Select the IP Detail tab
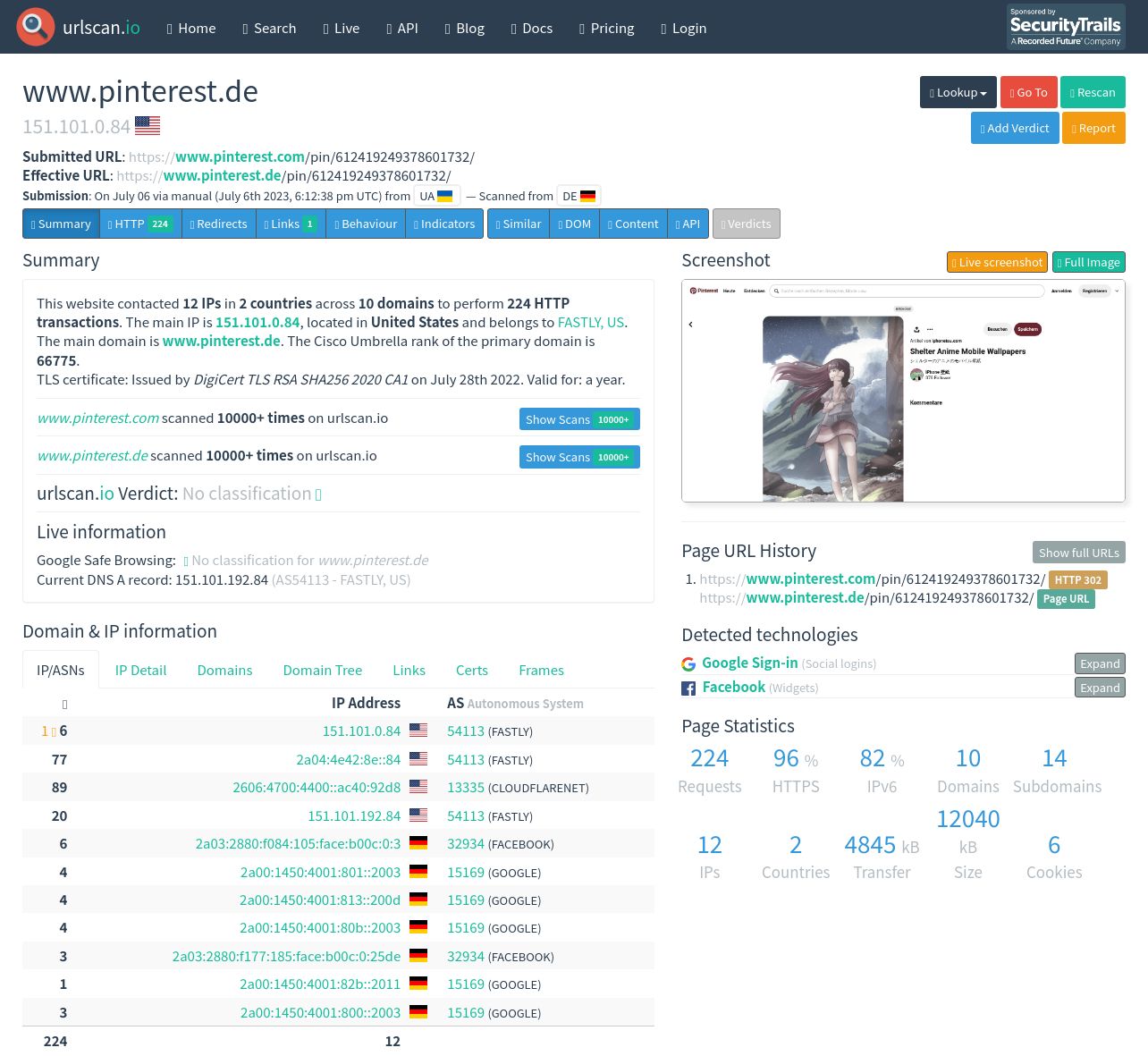The height and width of the screenshot is (1056, 1148). (140, 670)
